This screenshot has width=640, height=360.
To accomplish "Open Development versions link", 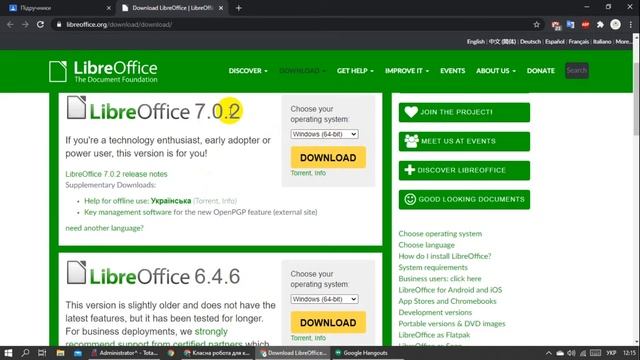I will pyautogui.click(x=435, y=312).
